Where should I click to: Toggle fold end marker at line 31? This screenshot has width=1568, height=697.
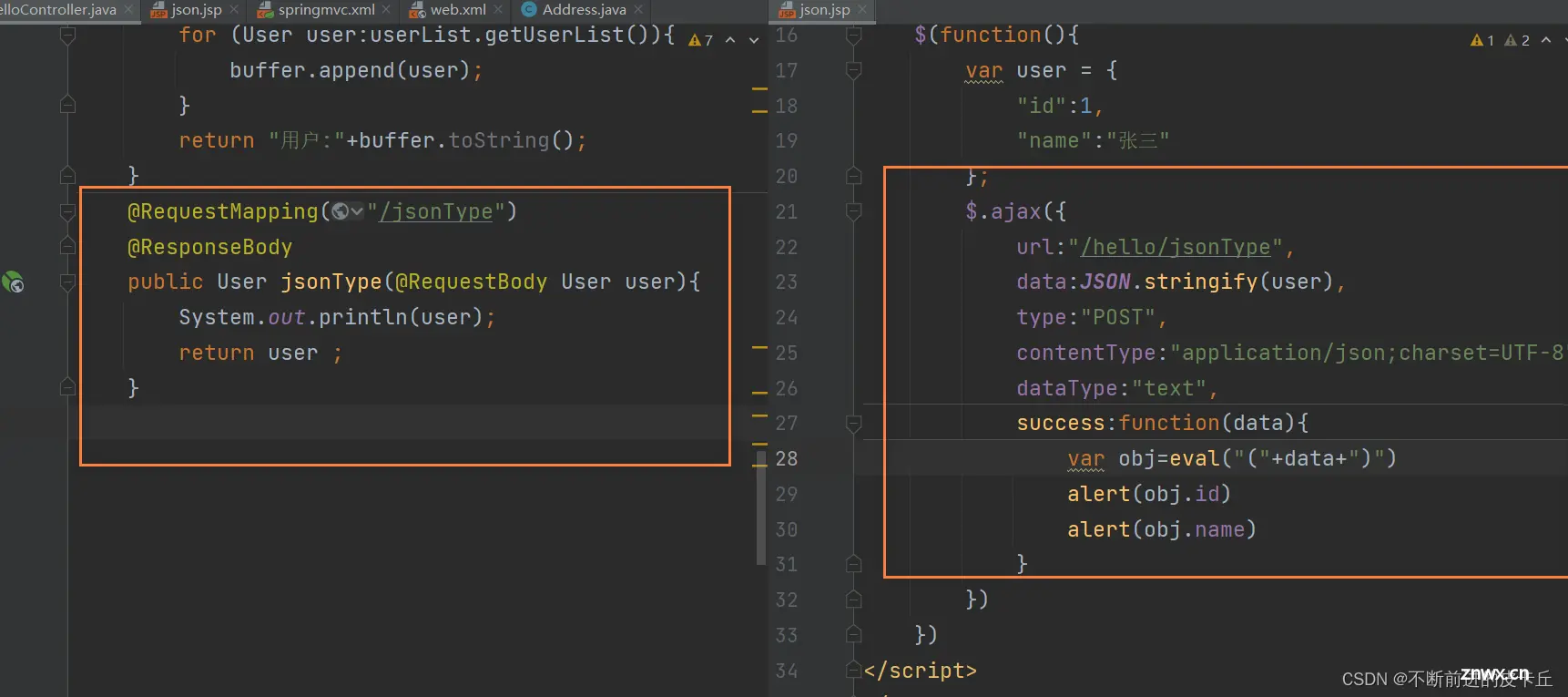click(854, 564)
